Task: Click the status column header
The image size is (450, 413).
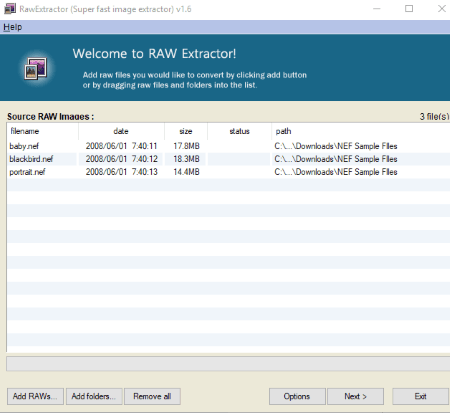Action: 239,131
